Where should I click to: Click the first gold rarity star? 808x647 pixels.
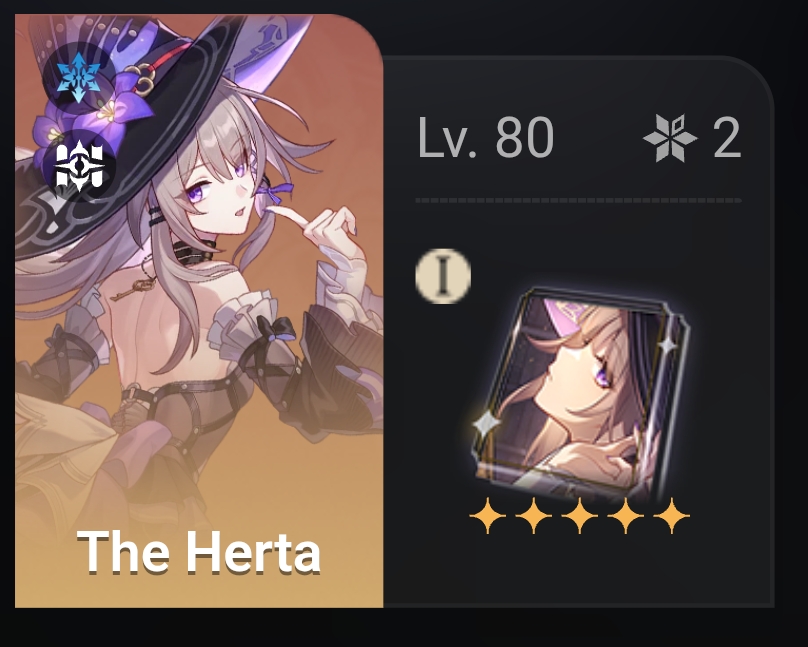(487, 515)
